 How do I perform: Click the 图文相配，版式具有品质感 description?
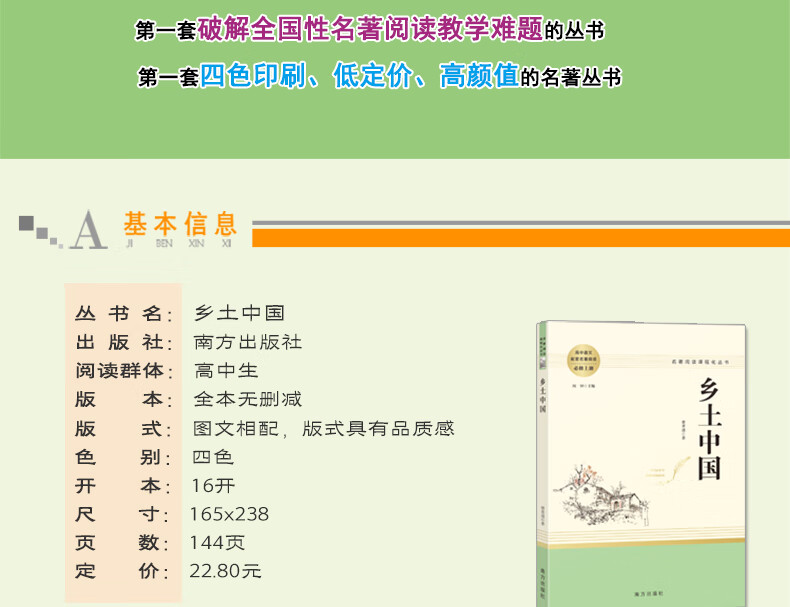tap(323, 428)
